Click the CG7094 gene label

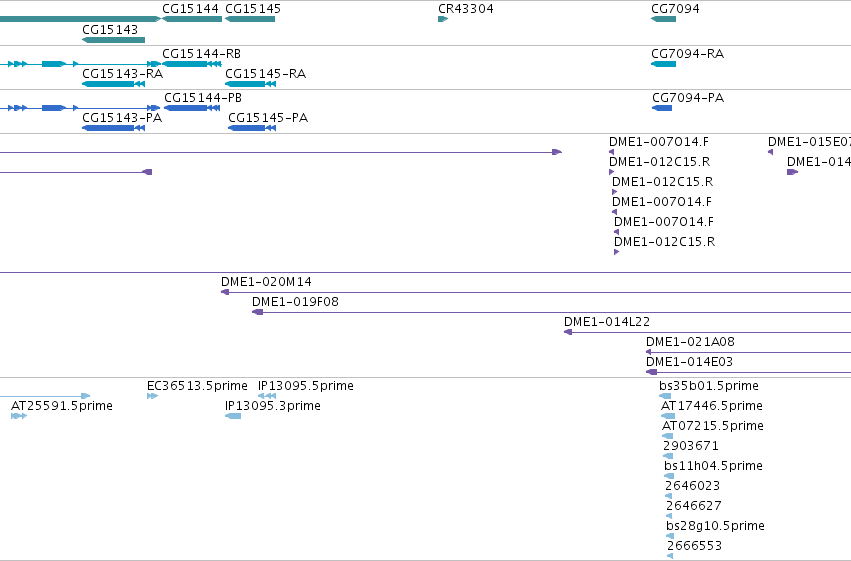[675, 9]
